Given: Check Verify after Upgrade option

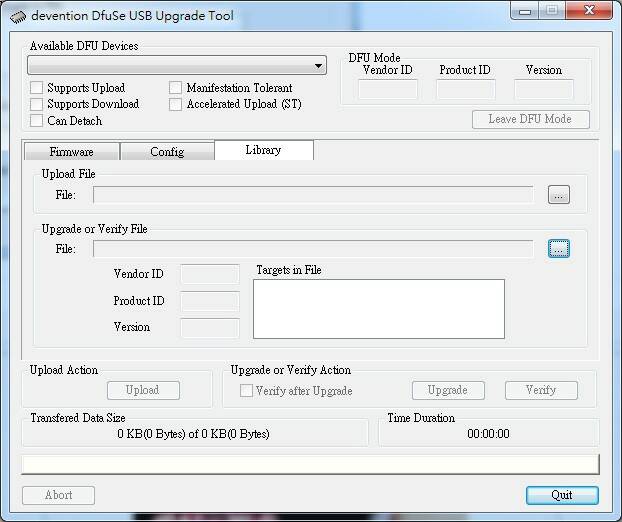Looking at the screenshot, I should click(x=246, y=390).
